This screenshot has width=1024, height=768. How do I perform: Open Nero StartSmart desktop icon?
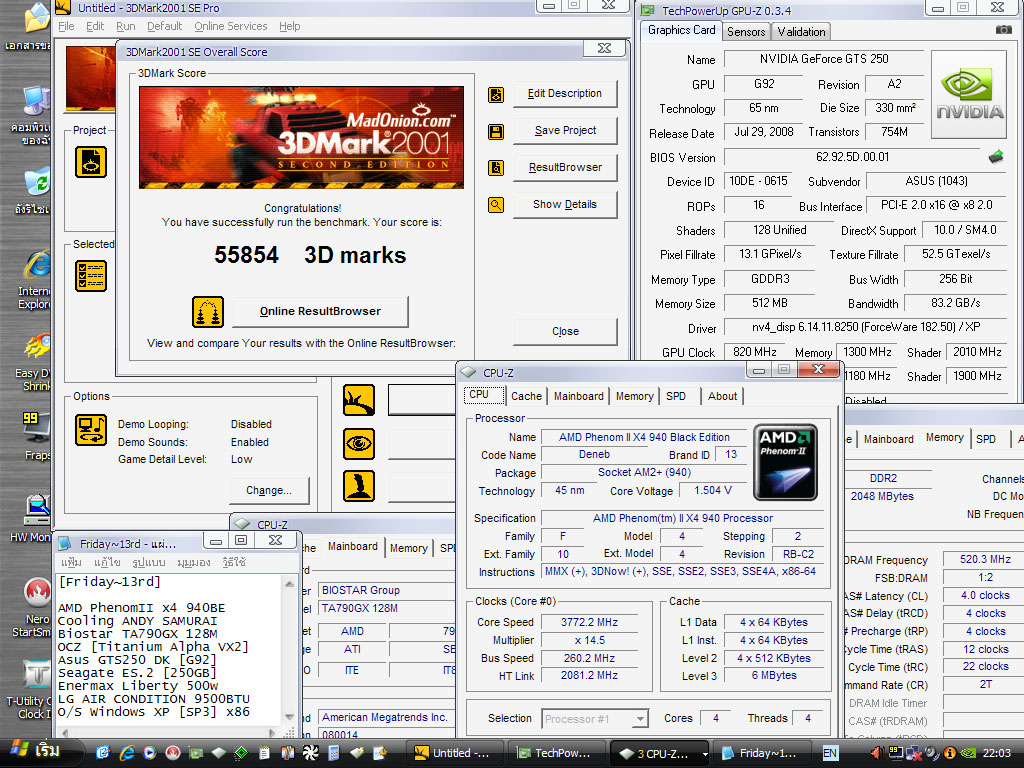coord(33,608)
